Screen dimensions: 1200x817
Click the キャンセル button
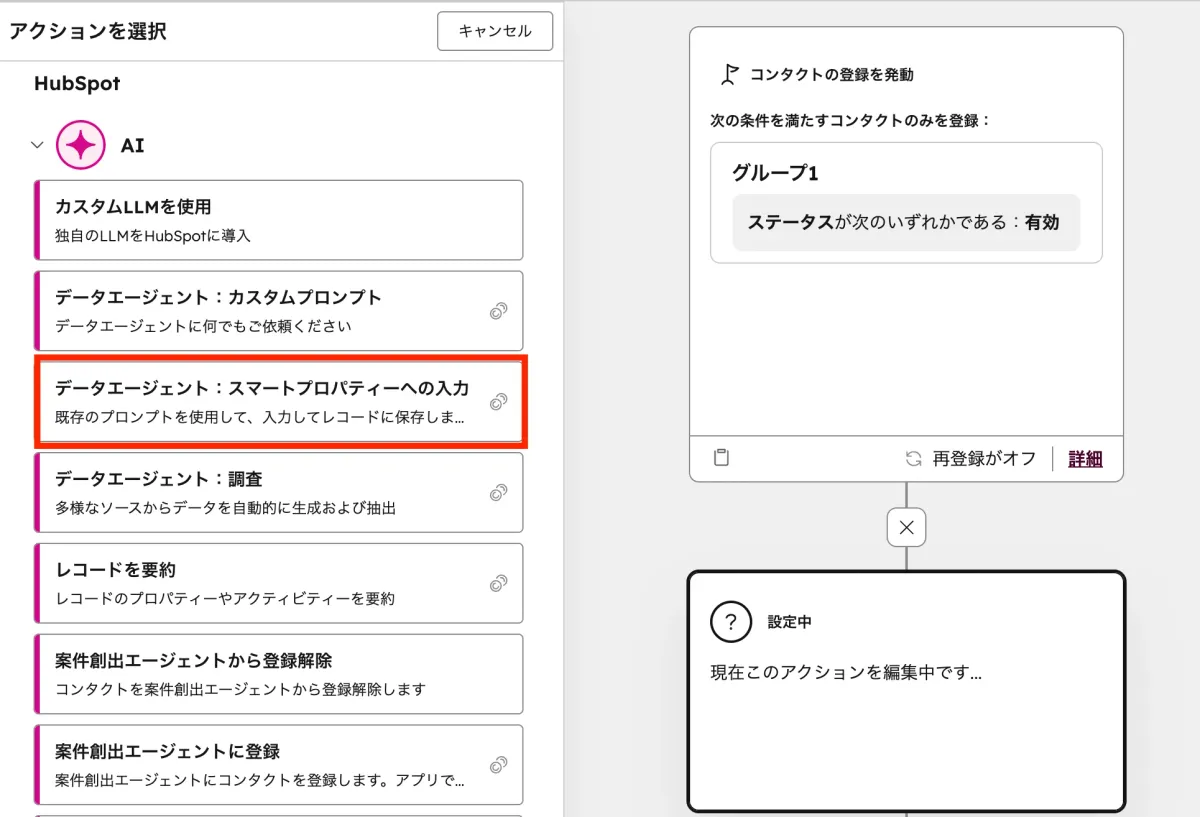495,31
